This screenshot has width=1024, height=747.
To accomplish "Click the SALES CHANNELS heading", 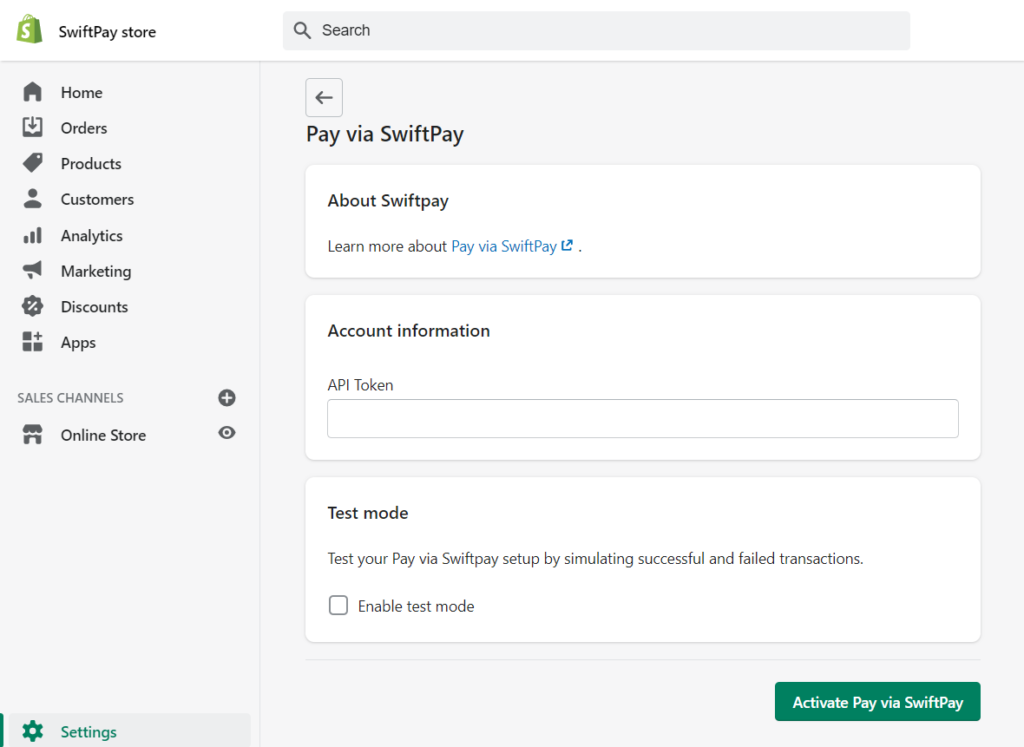I will [71, 398].
